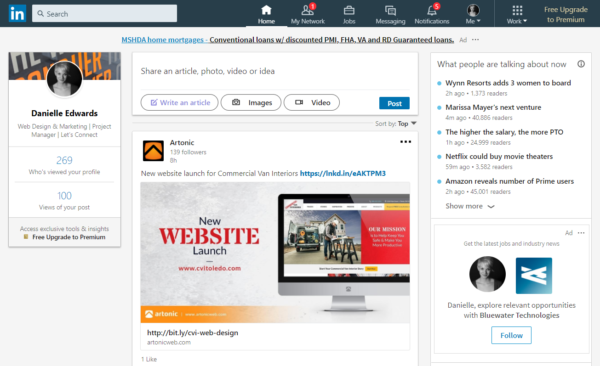Screen dimensions: 600x366
Task: Open the Bluewater Technologies ad options dots
Action: click(x=581, y=233)
